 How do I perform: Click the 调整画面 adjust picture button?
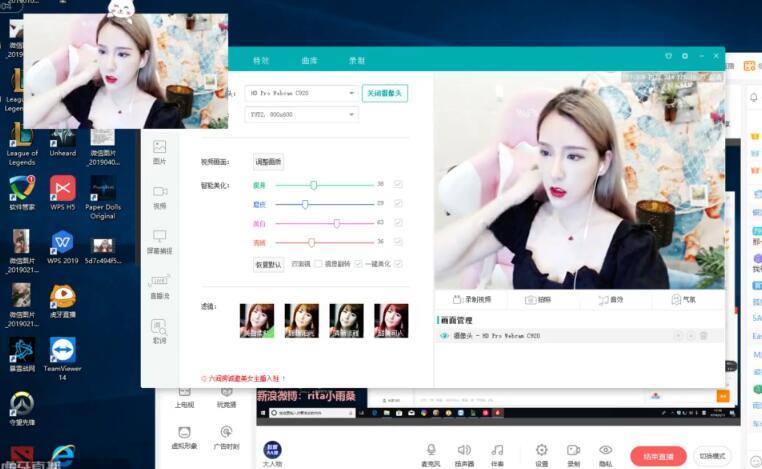click(x=268, y=162)
